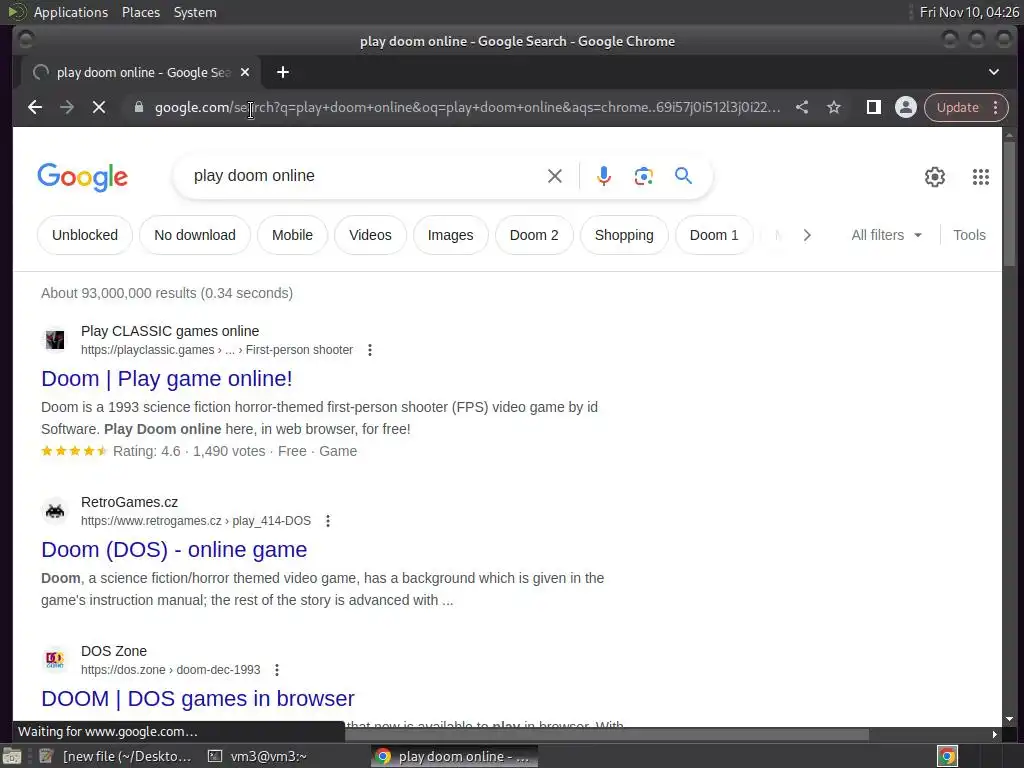The width and height of the screenshot is (1024, 768).
Task: Click the 'Play CLASSIC games online' site name
Action: pos(170,331)
